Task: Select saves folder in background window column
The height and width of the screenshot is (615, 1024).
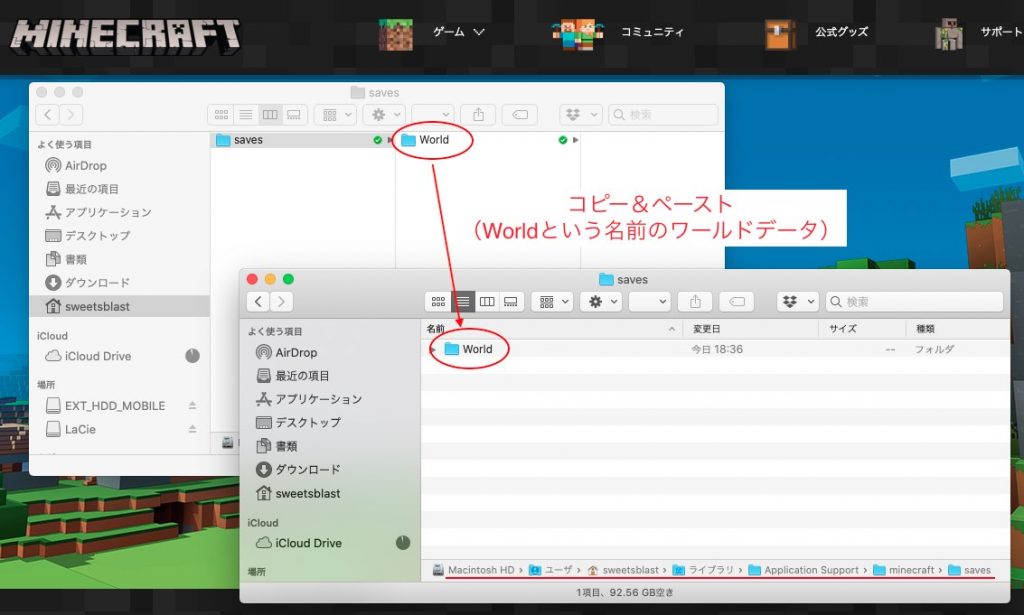Action: pos(302,140)
